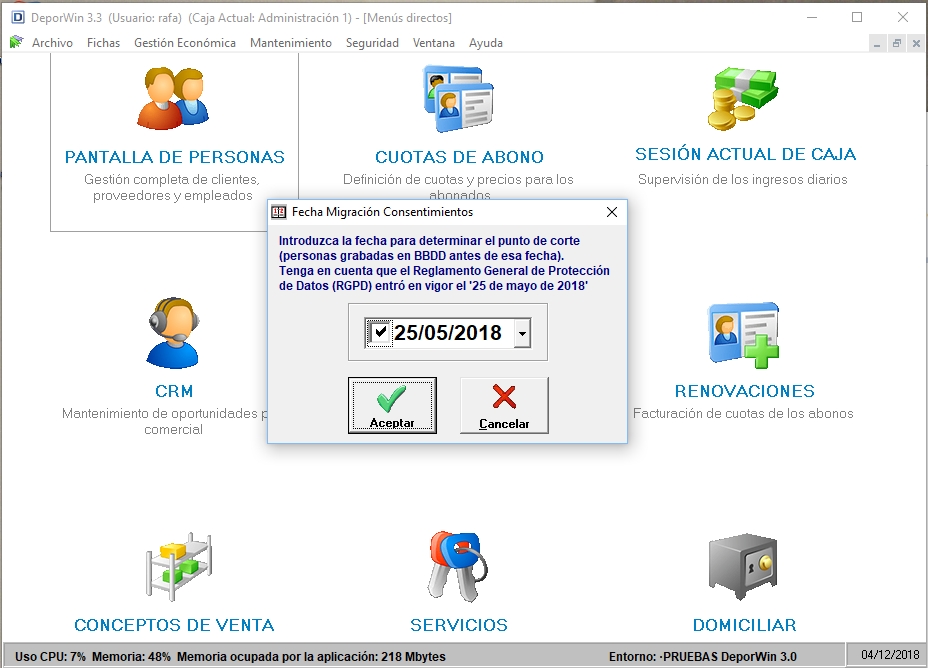Open the Pantalla de Personas people icon
The width and height of the screenshot is (928, 668).
pos(173,98)
